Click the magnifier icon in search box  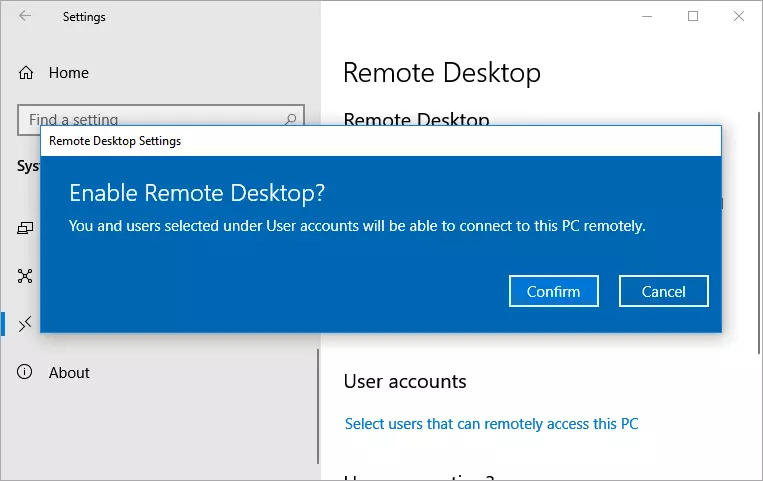click(x=291, y=120)
